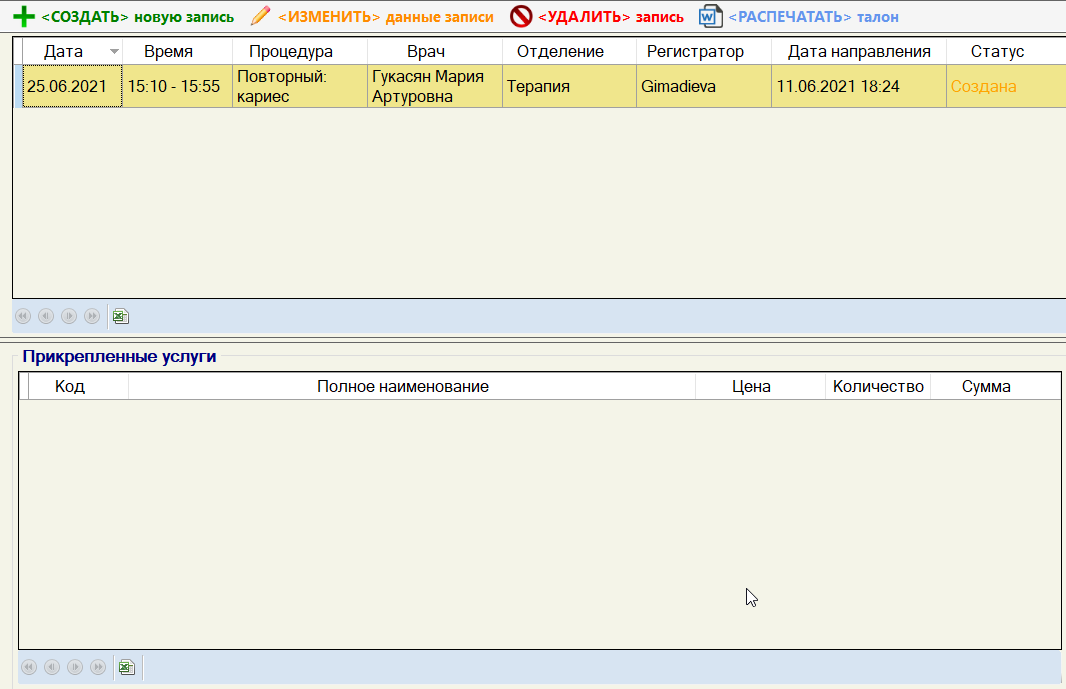Sort services by Полное наименование header
Viewport: 1066px width, 689px height.
[x=402, y=386]
